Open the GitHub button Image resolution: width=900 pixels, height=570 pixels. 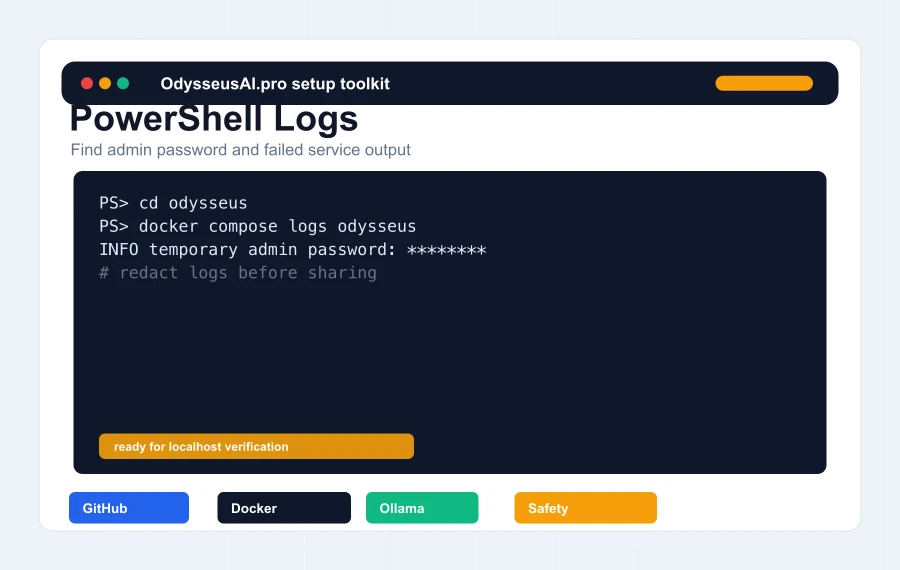tap(129, 507)
